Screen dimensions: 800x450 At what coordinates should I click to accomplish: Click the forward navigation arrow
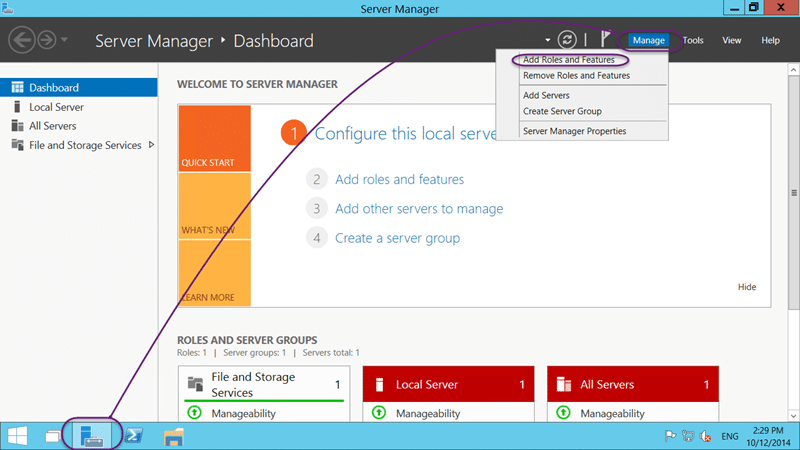point(47,40)
